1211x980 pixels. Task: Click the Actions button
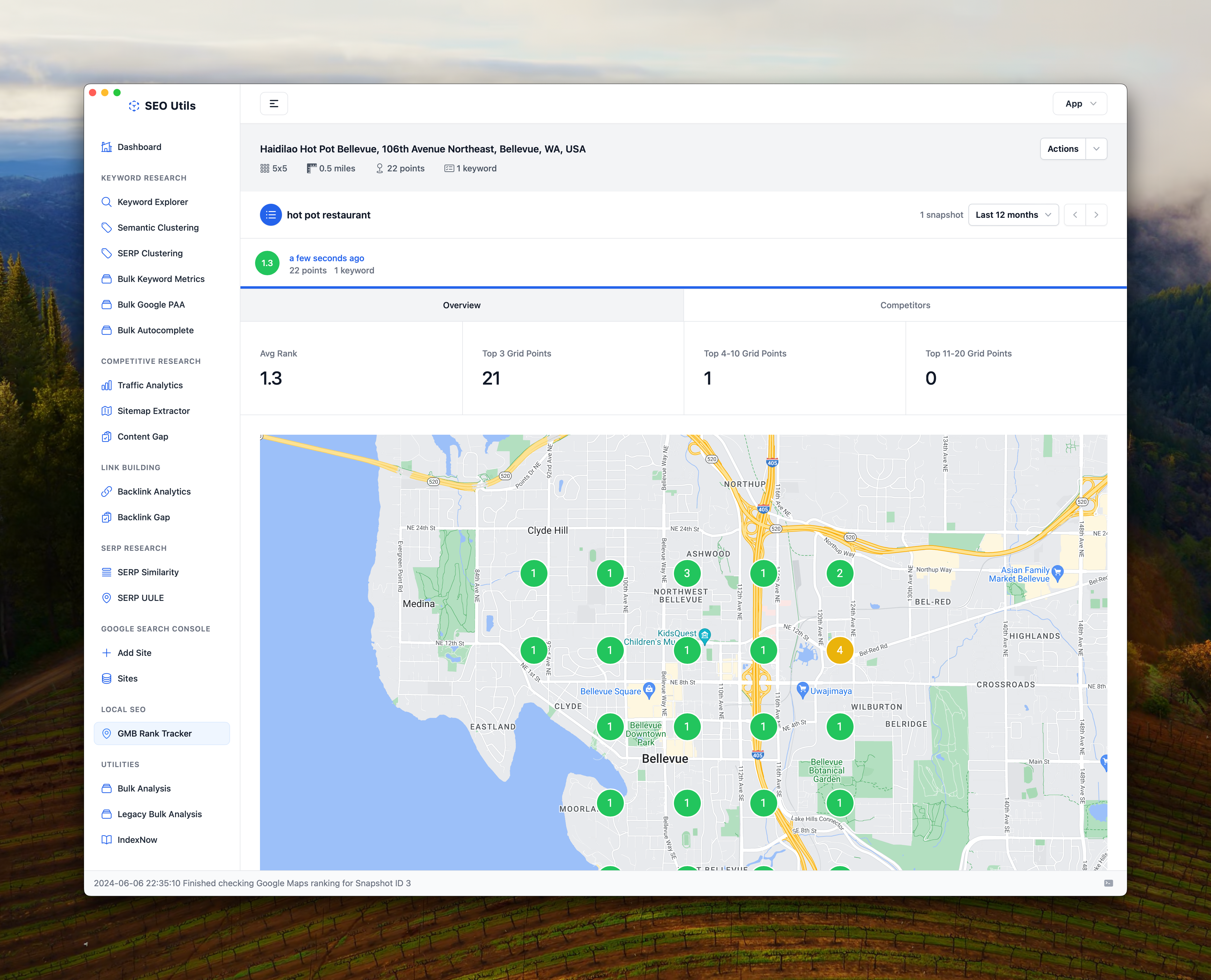click(1063, 149)
